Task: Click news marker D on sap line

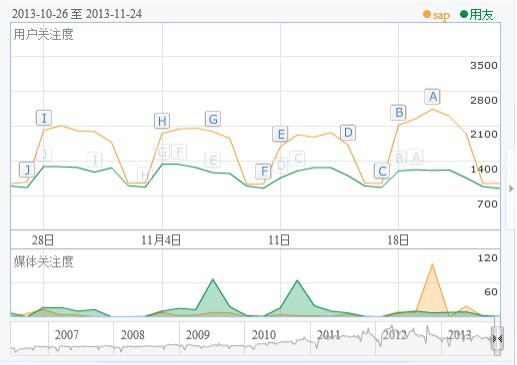Action: click(x=348, y=133)
